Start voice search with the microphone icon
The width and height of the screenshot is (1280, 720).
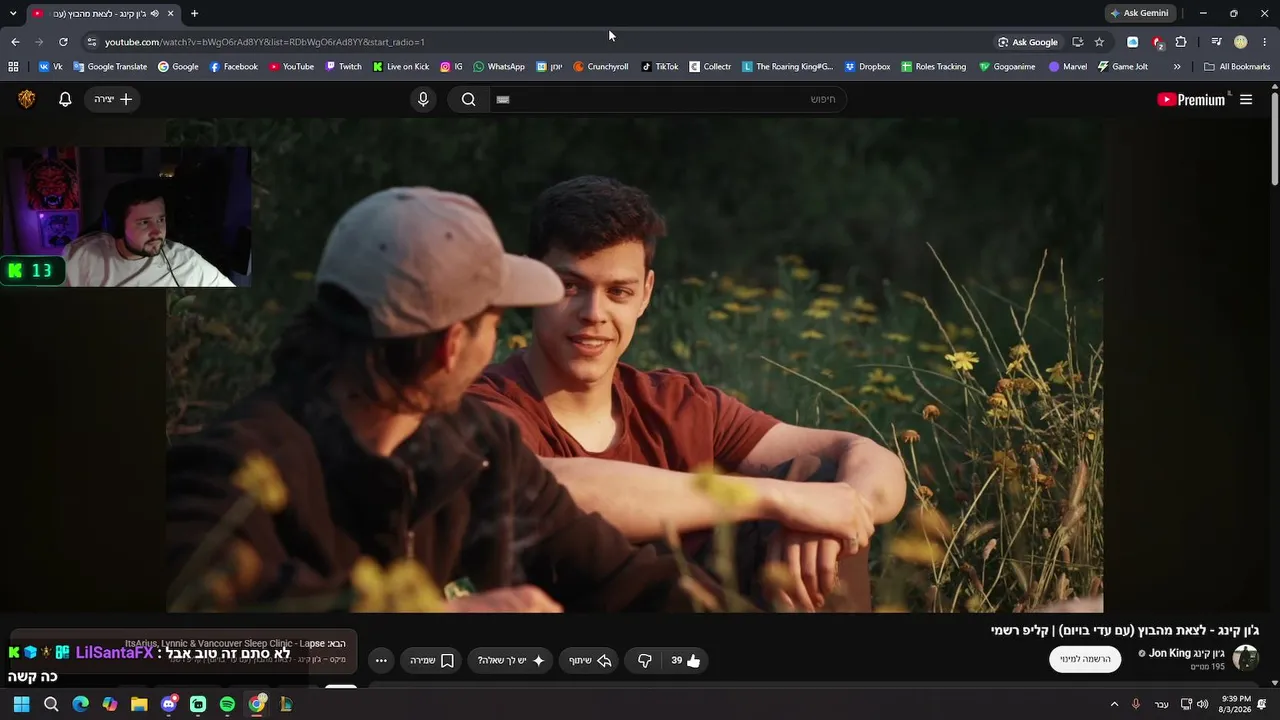pyautogui.click(x=423, y=99)
